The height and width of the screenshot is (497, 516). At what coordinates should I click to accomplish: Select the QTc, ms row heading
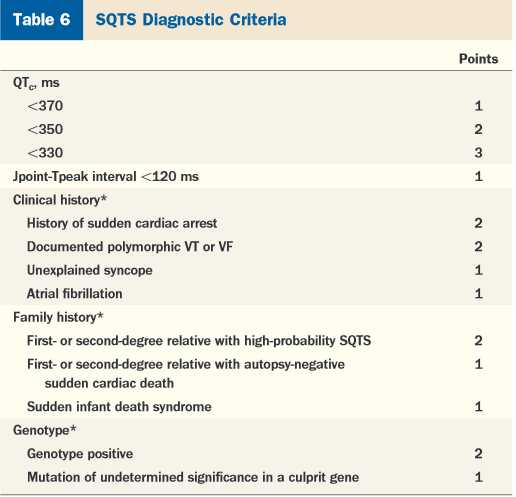36,83
